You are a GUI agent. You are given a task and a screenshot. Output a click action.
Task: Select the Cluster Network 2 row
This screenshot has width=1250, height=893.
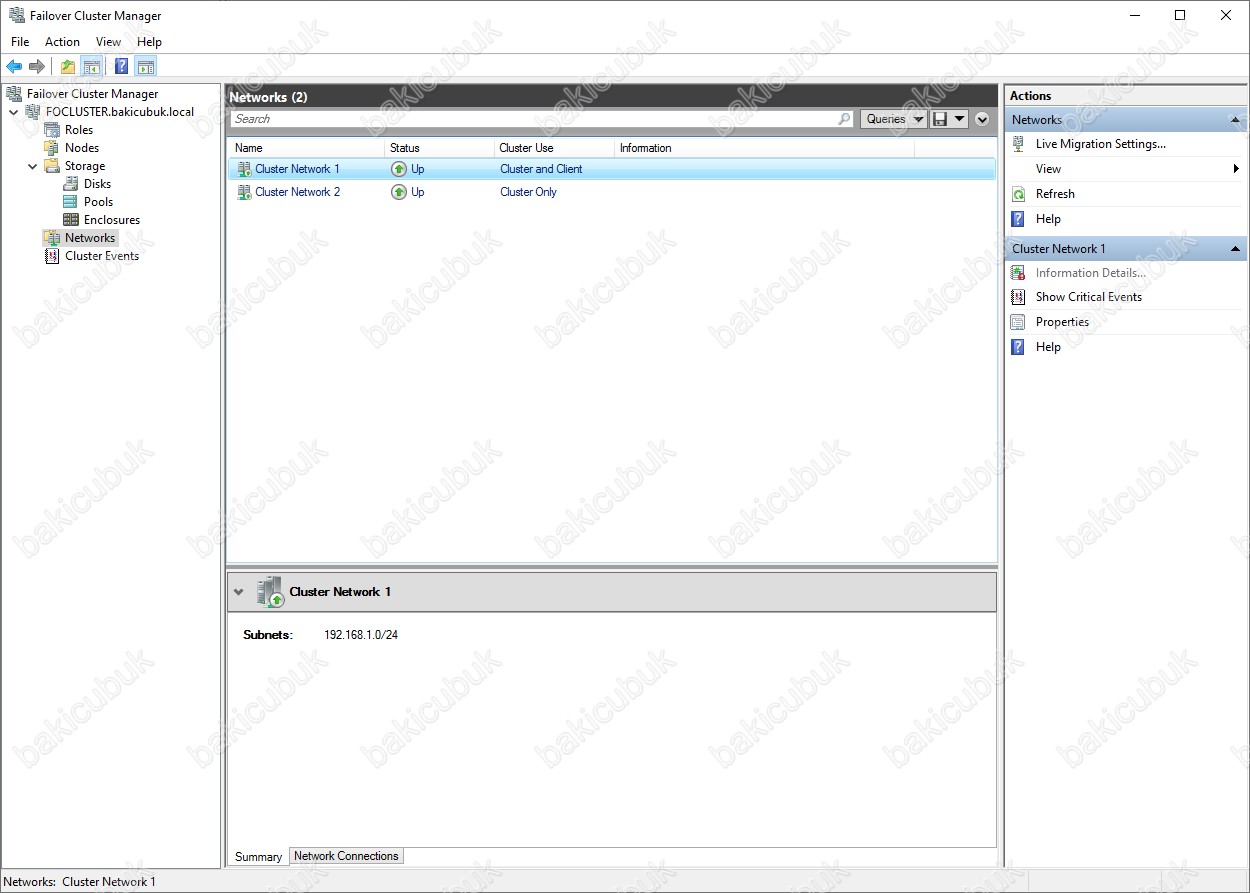tap(612, 192)
